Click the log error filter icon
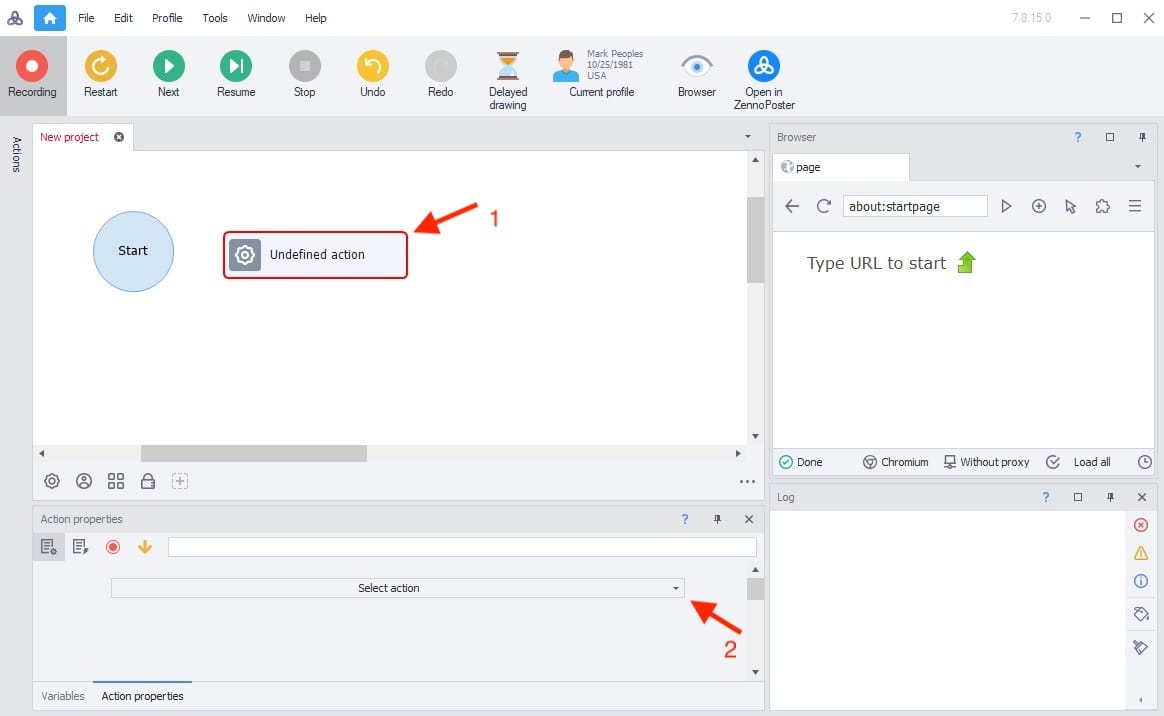The width and height of the screenshot is (1164, 716). point(1141,525)
